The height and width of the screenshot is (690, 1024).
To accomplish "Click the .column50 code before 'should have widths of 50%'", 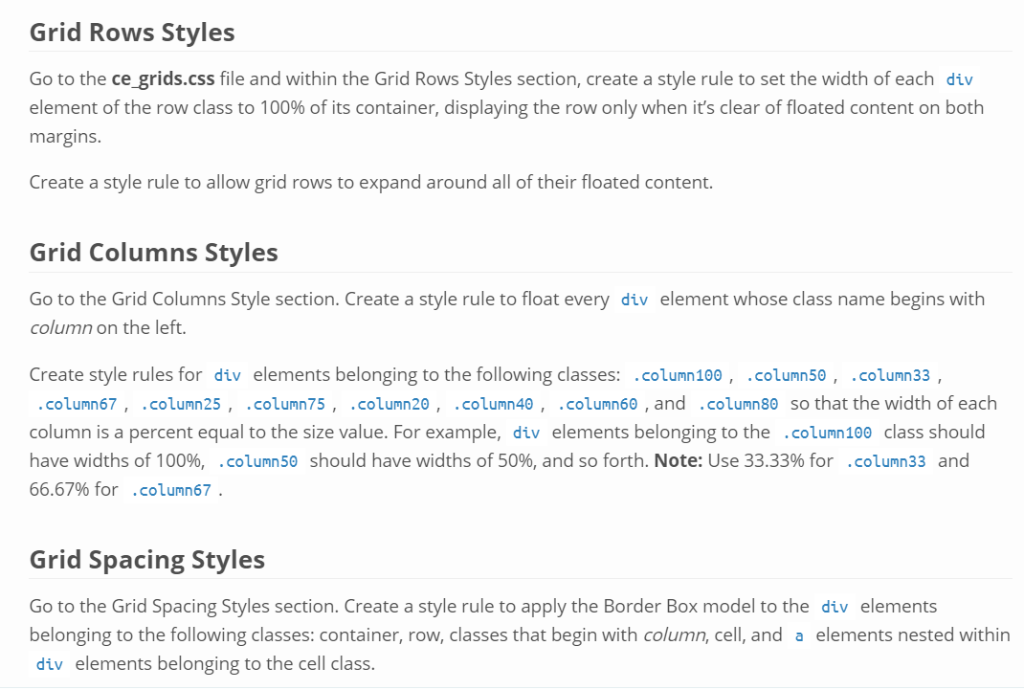I will coord(258,463).
